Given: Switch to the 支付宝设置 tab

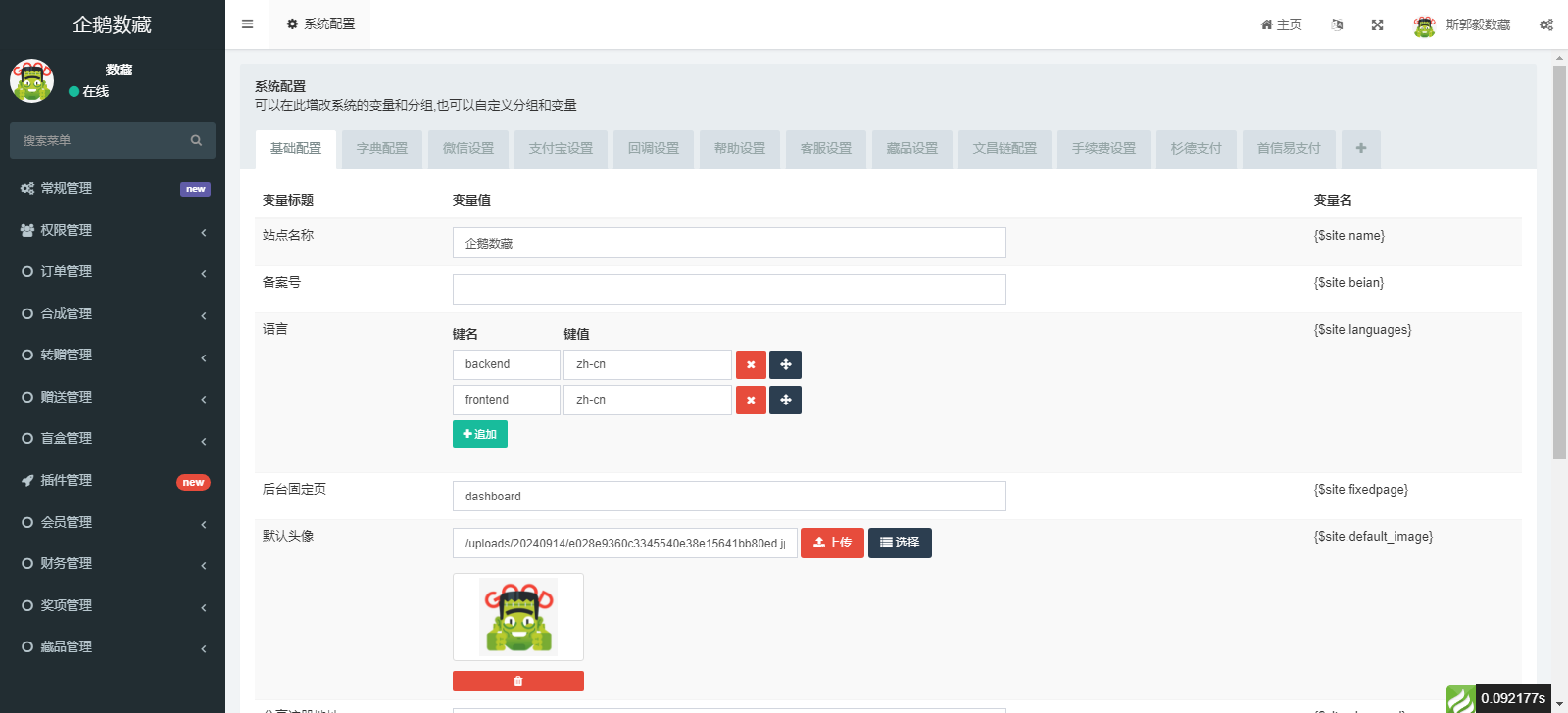Looking at the screenshot, I should 561,149.
